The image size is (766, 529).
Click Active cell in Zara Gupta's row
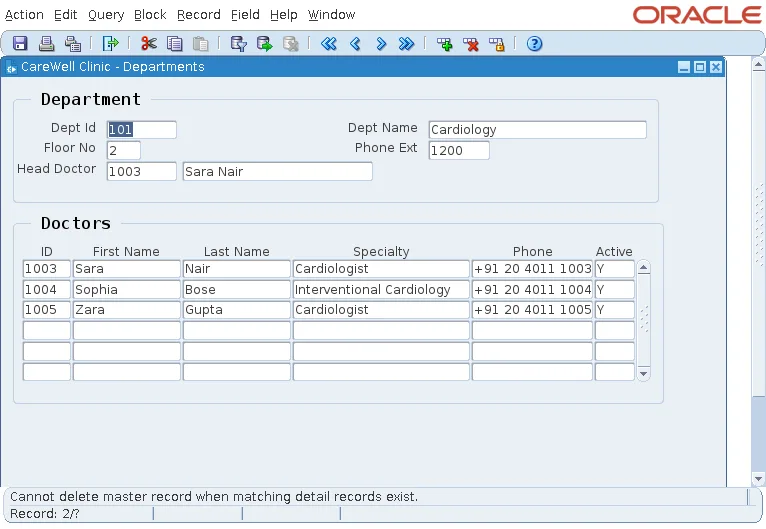pos(615,310)
